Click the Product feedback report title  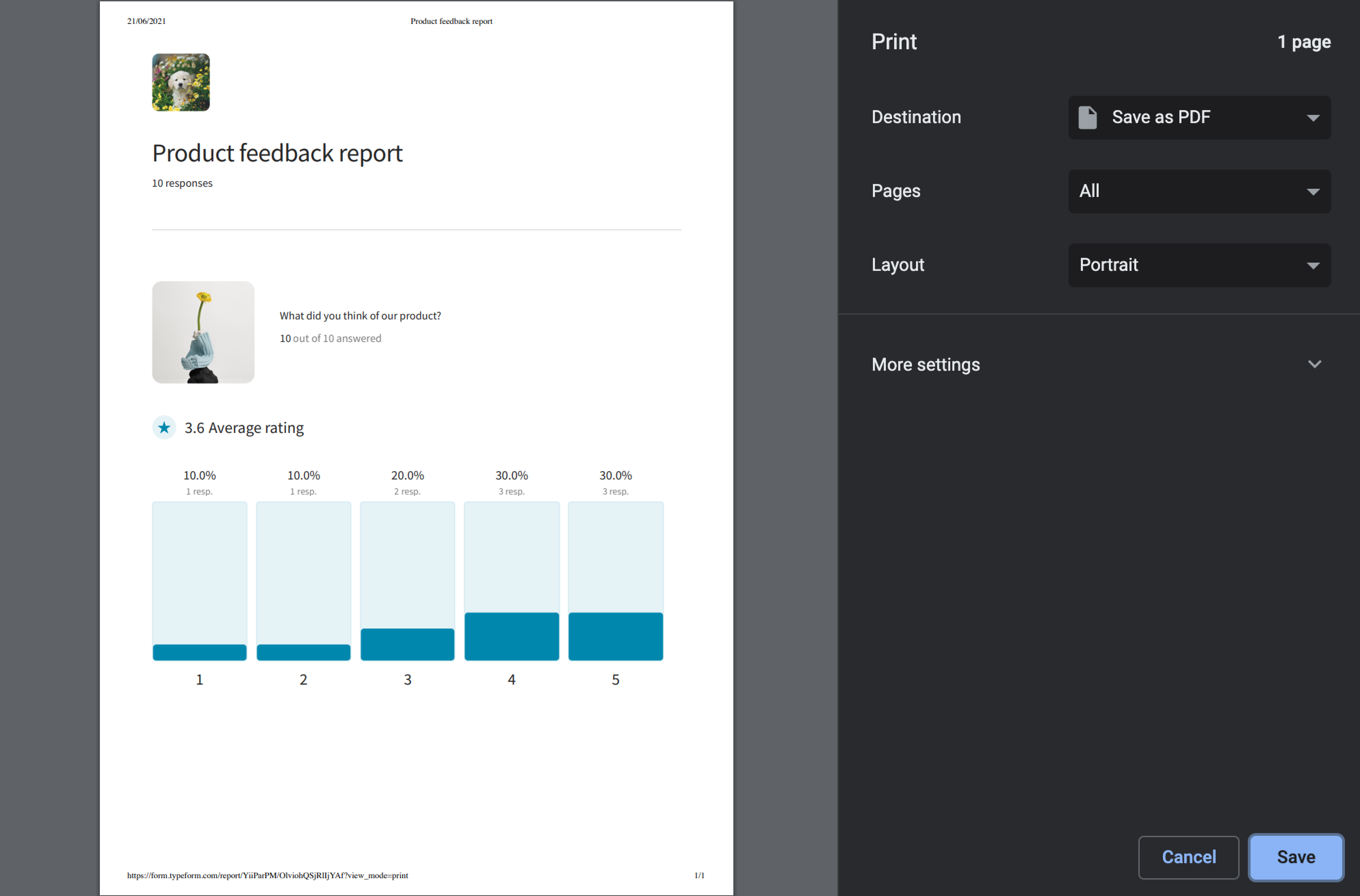point(277,153)
